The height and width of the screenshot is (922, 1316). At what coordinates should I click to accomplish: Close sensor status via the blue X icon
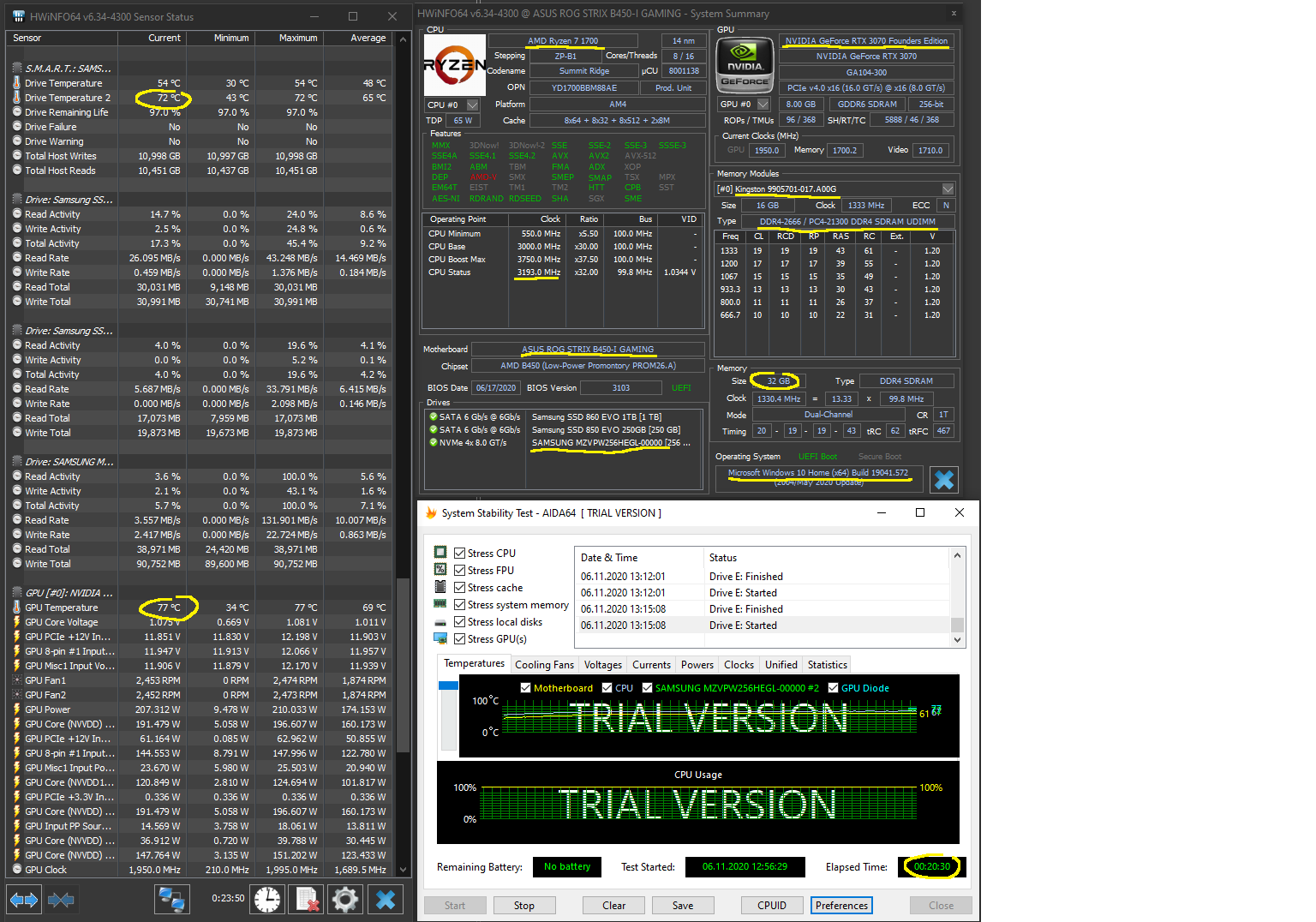tap(386, 900)
